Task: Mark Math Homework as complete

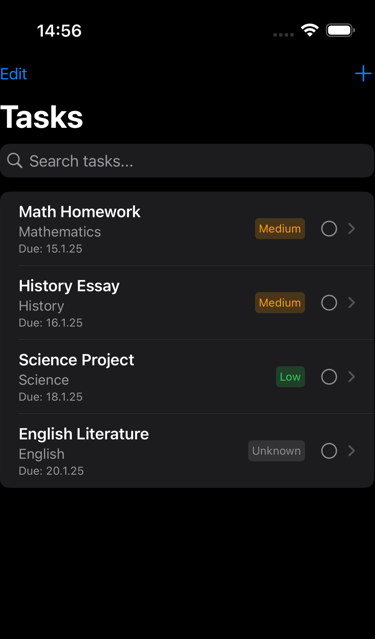Action: tap(329, 229)
